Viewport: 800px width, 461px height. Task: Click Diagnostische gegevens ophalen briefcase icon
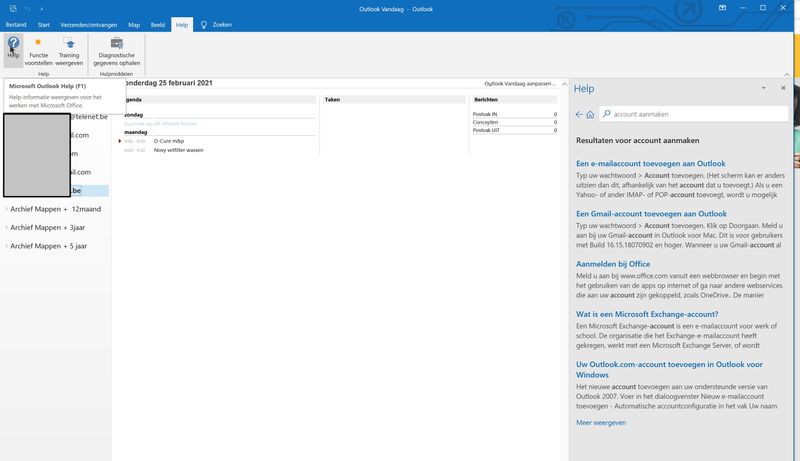point(117,44)
